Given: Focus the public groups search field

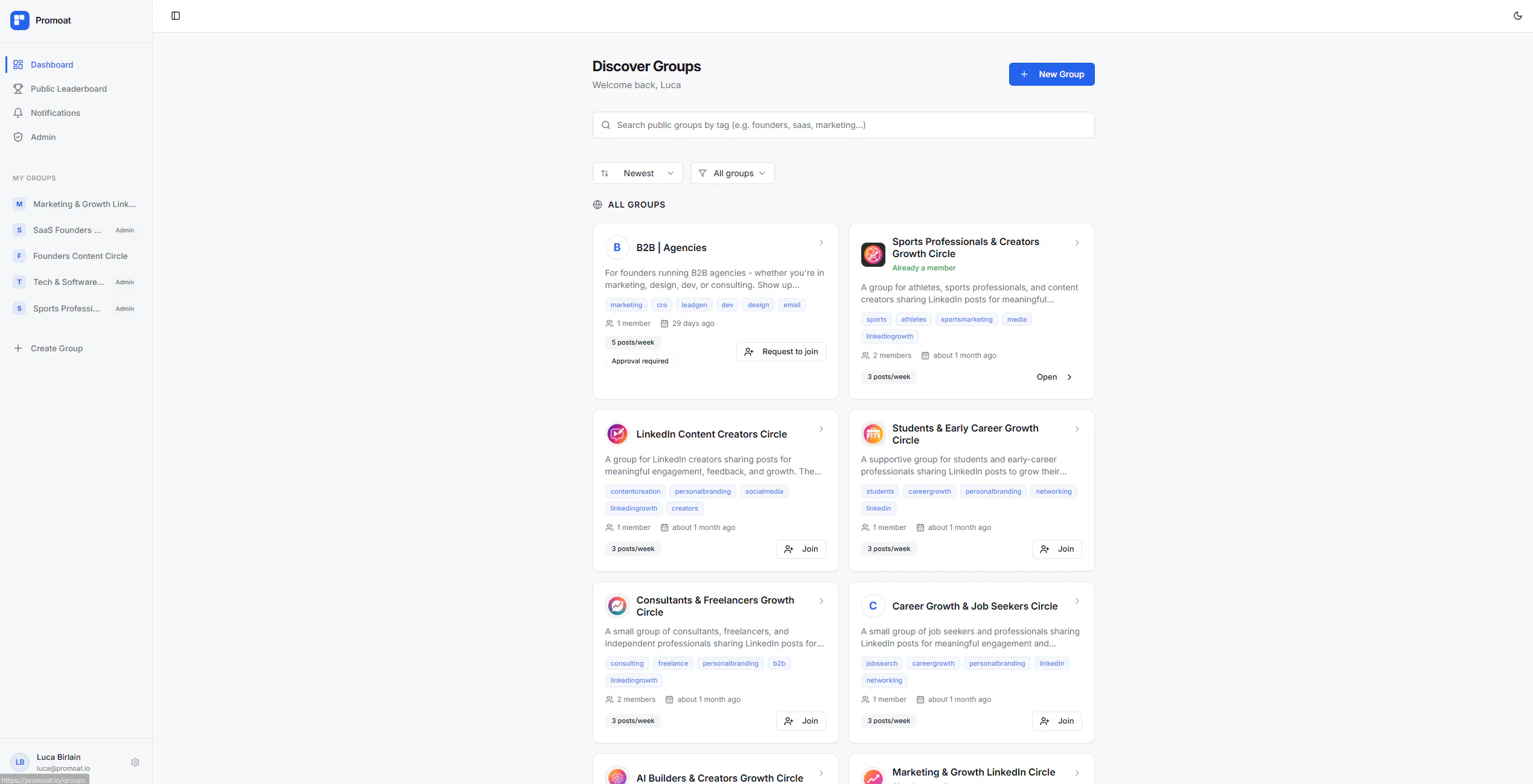Looking at the screenshot, I should (x=843, y=125).
